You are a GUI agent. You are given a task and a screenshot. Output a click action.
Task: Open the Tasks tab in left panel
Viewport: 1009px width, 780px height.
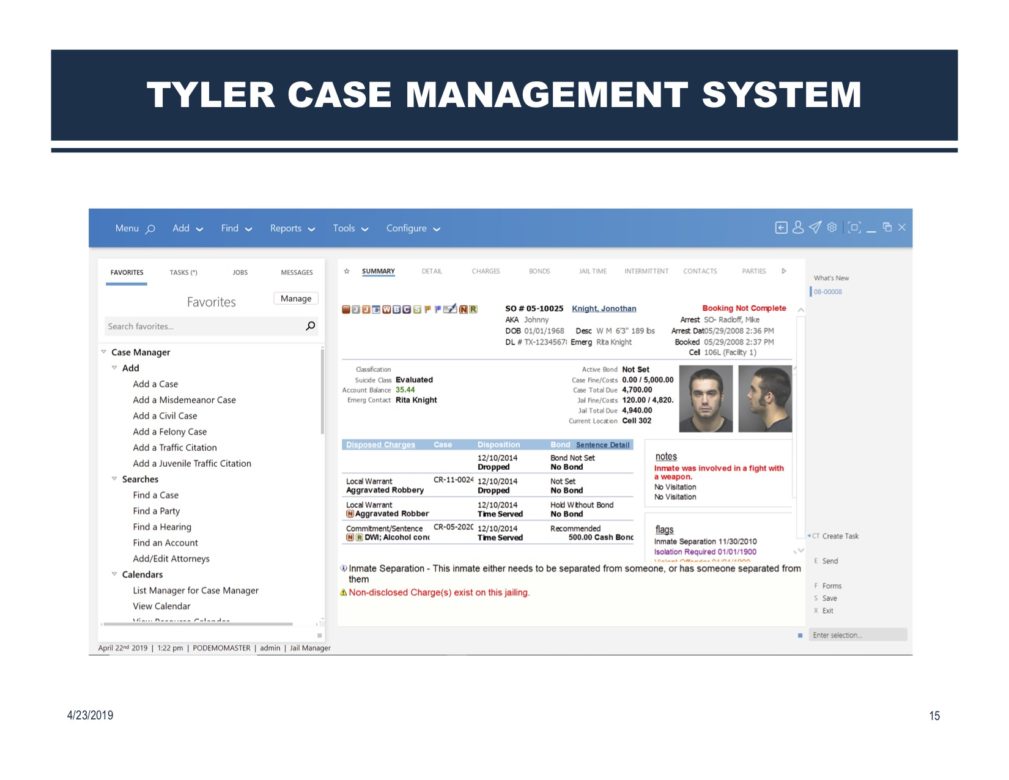click(183, 272)
